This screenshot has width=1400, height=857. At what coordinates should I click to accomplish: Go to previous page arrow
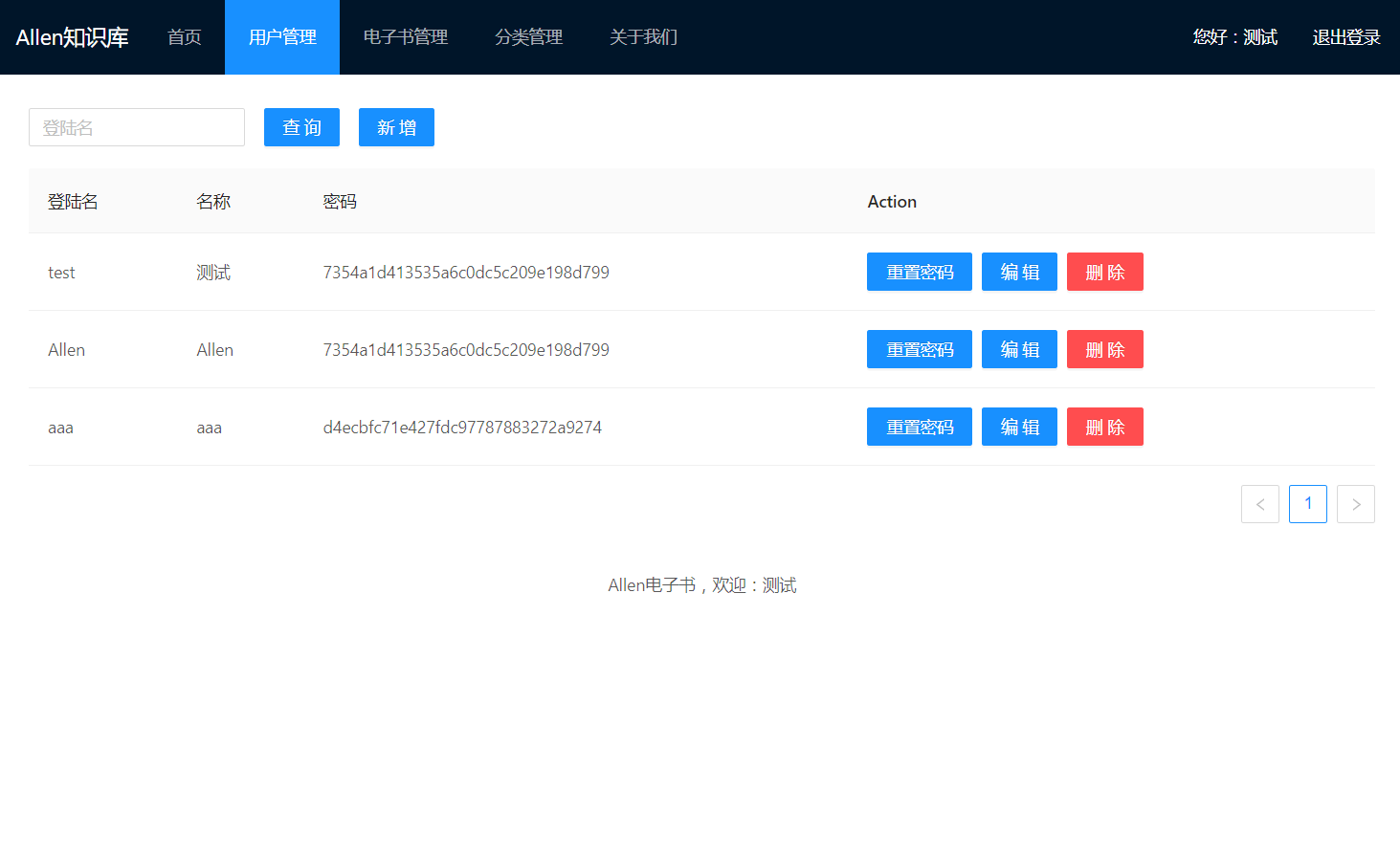(1259, 504)
